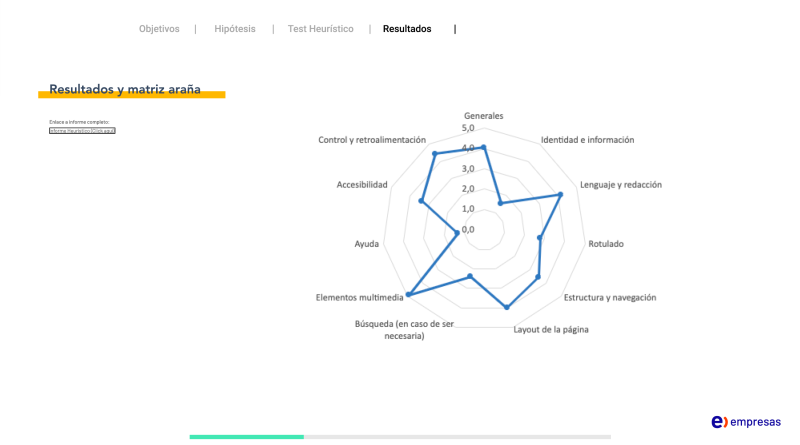
Task: Click the Accesibilidad axis label
Action: pos(362,185)
